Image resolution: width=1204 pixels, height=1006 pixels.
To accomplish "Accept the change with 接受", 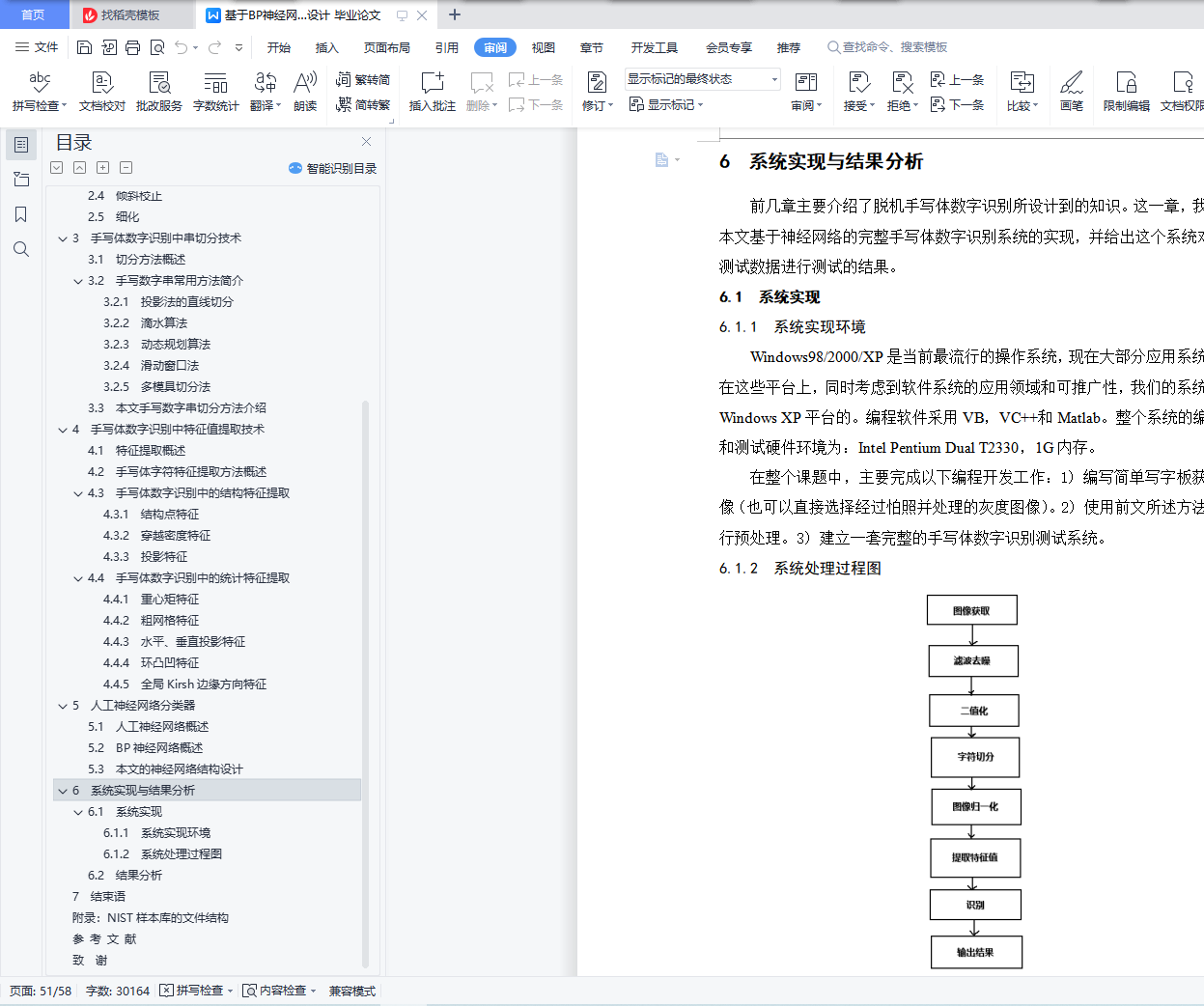I will tap(859, 92).
